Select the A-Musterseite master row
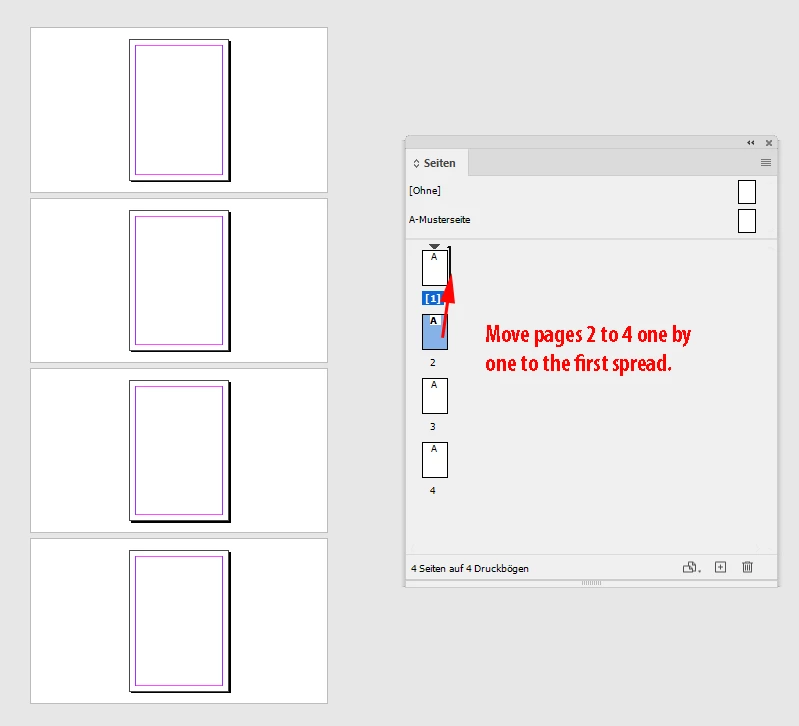 pyautogui.click(x=591, y=220)
